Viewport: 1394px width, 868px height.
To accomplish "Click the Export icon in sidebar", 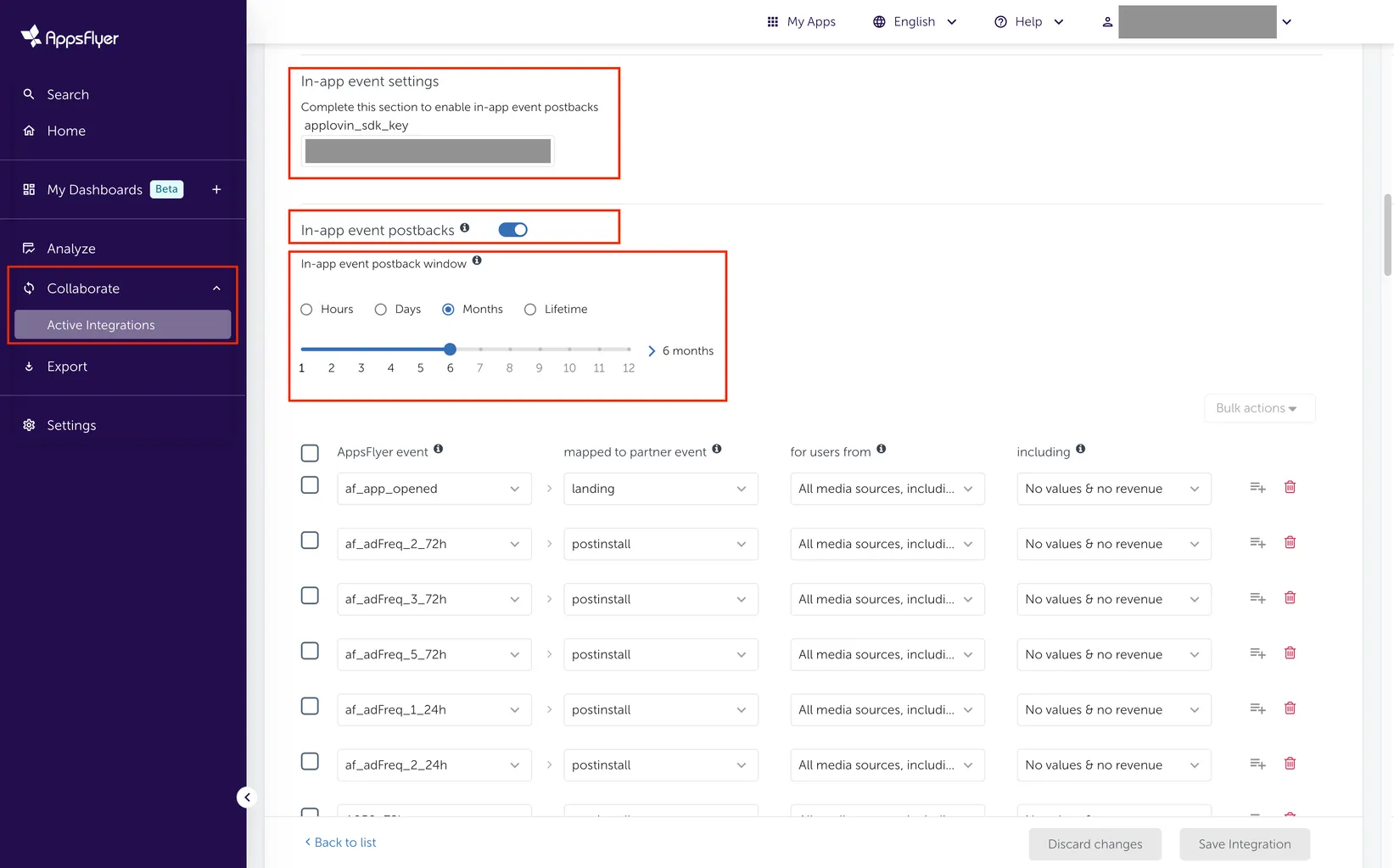I will pyautogui.click(x=29, y=367).
